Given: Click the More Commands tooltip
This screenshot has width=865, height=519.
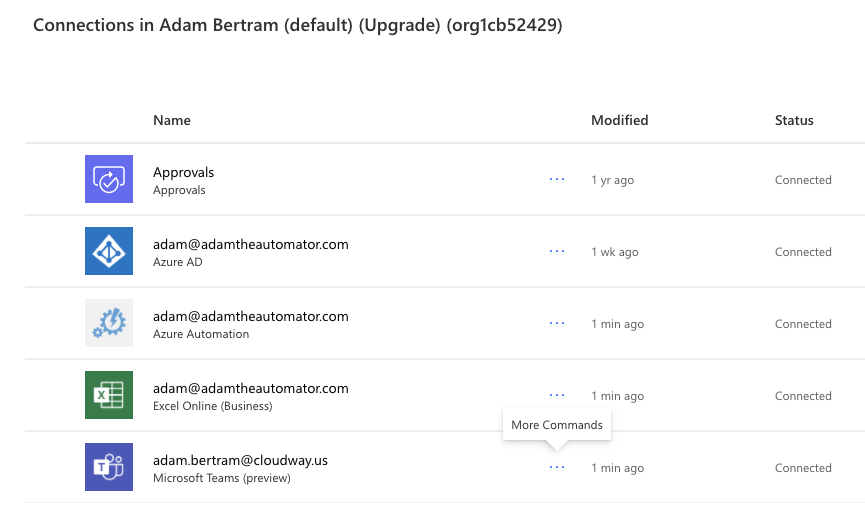Looking at the screenshot, I should coord(557,425).
